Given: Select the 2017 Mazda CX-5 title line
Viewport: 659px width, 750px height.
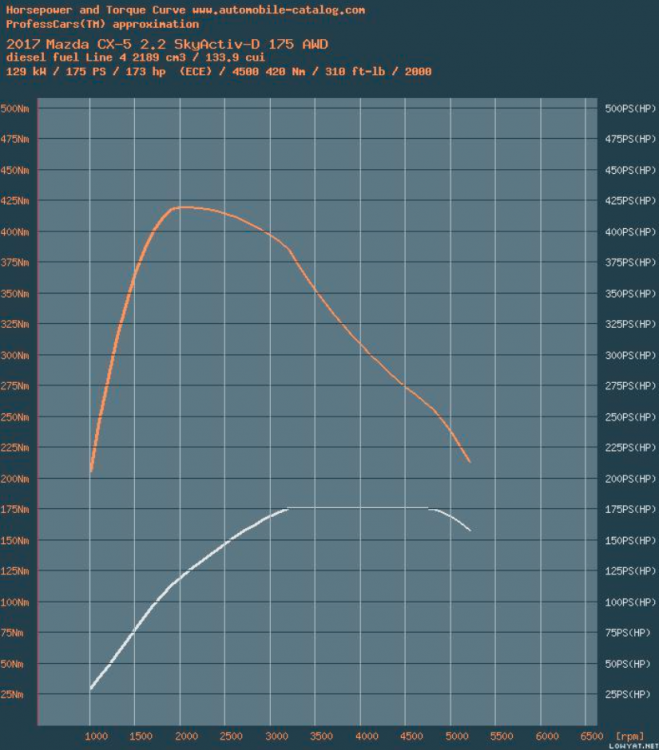Looking at the screenshot, I should point(167,44).
